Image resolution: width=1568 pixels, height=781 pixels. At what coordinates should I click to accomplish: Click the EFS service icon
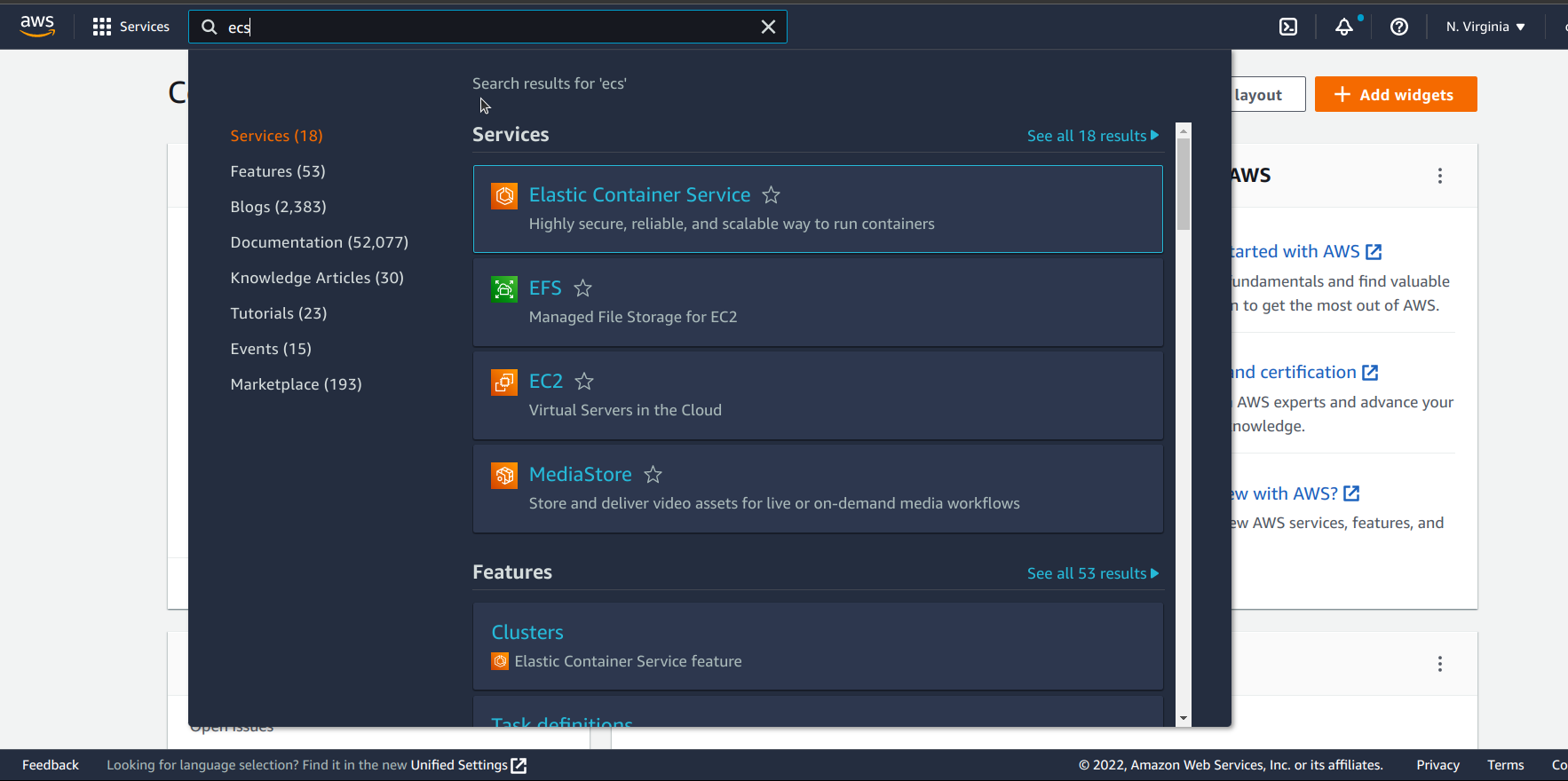[x=504, y=288]
